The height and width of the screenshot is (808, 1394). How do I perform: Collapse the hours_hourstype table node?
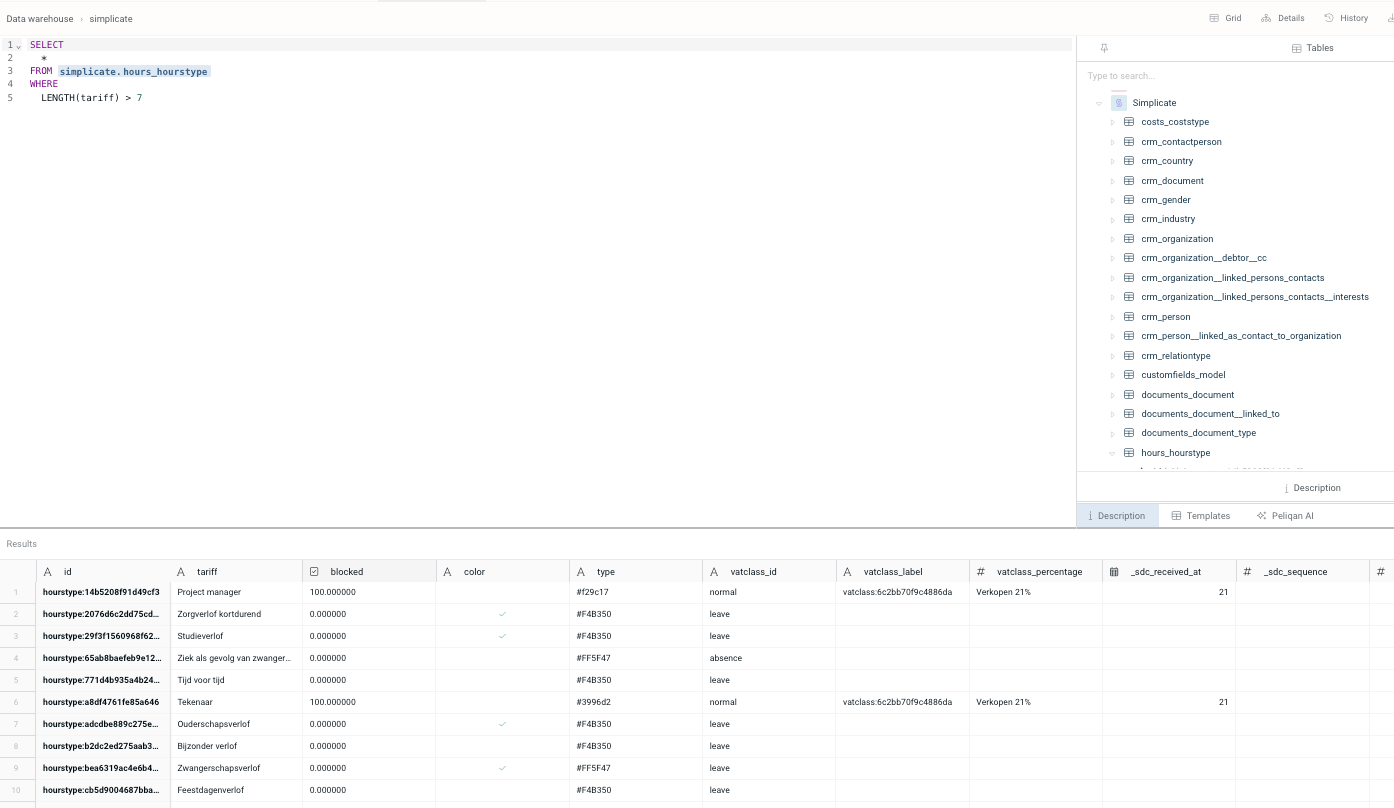click(x=1112, y=453)
